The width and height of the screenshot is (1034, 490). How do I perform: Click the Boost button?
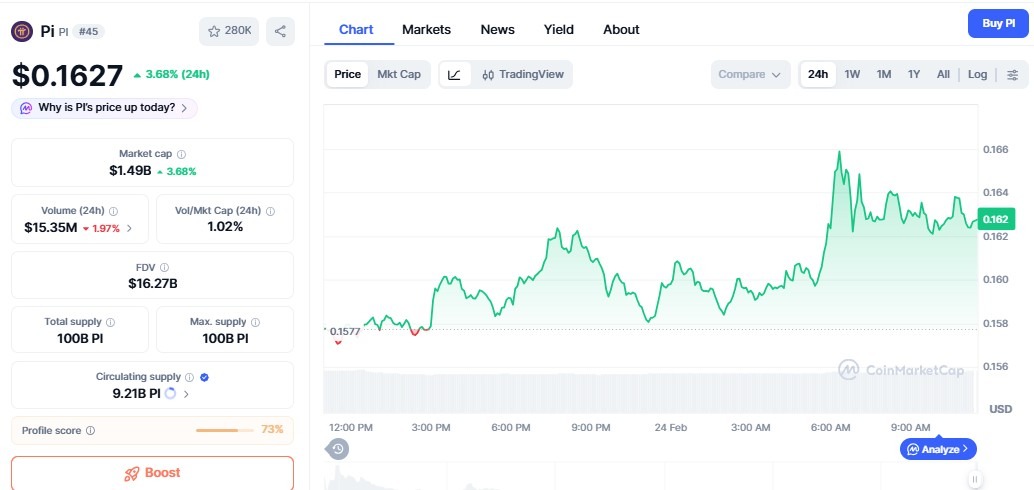pyautogui.click(x=152, y=473)
